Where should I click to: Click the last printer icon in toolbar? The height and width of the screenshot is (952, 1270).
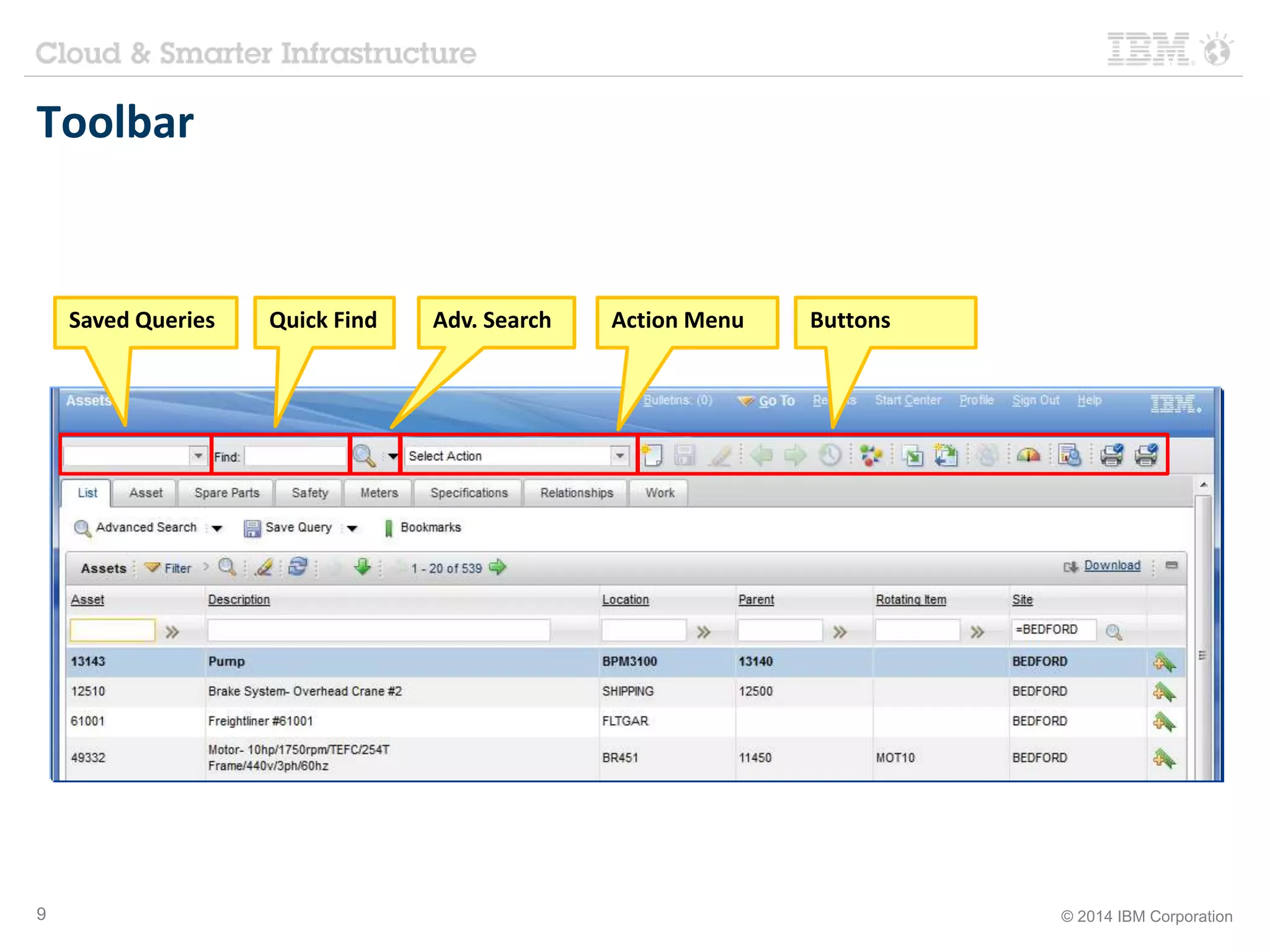click(1146, 456)
